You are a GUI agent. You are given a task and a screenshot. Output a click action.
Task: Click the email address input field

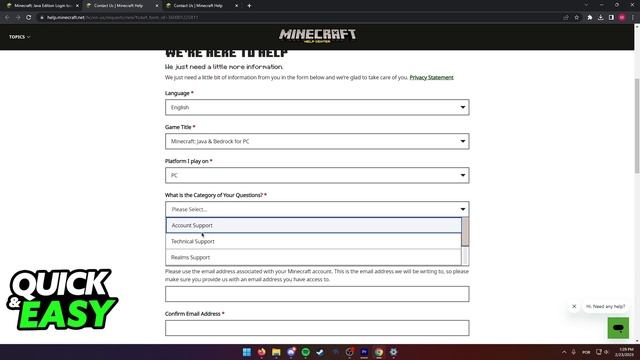click(x=317, y=294)
